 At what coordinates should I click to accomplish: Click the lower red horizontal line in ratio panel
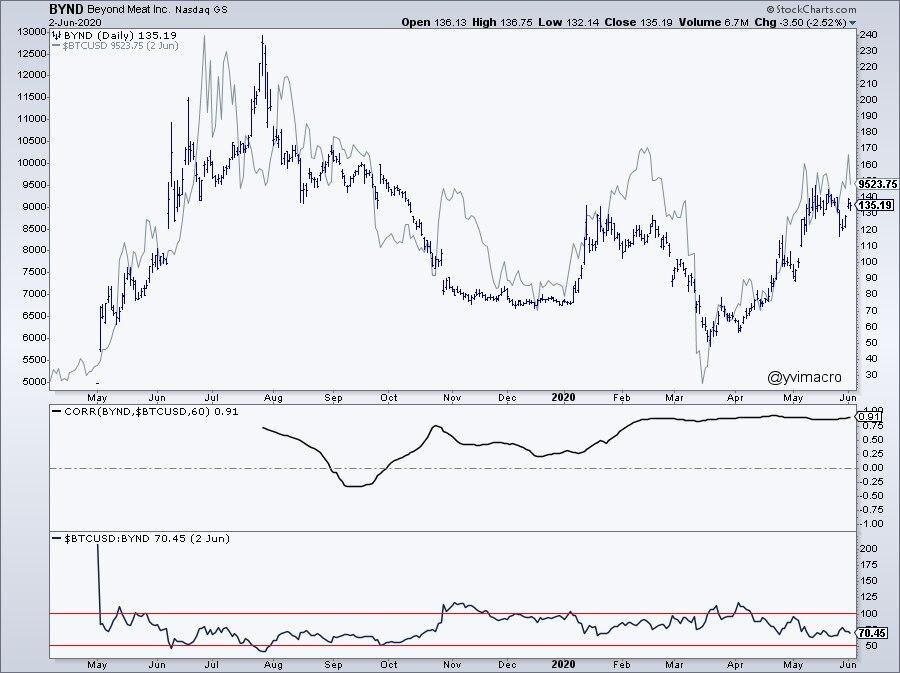[453, 646]
